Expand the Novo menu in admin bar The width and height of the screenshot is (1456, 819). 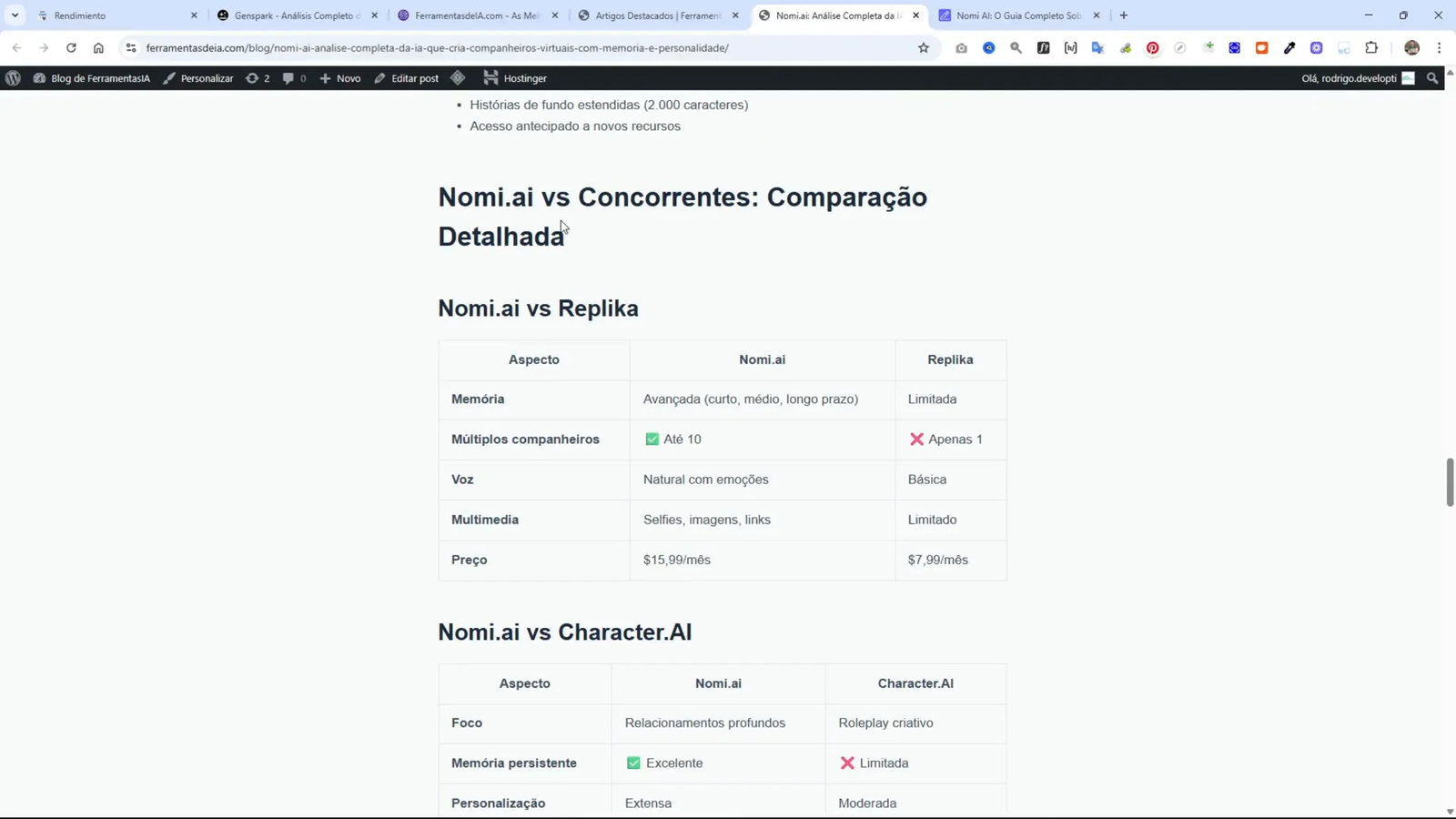(339, 78)
